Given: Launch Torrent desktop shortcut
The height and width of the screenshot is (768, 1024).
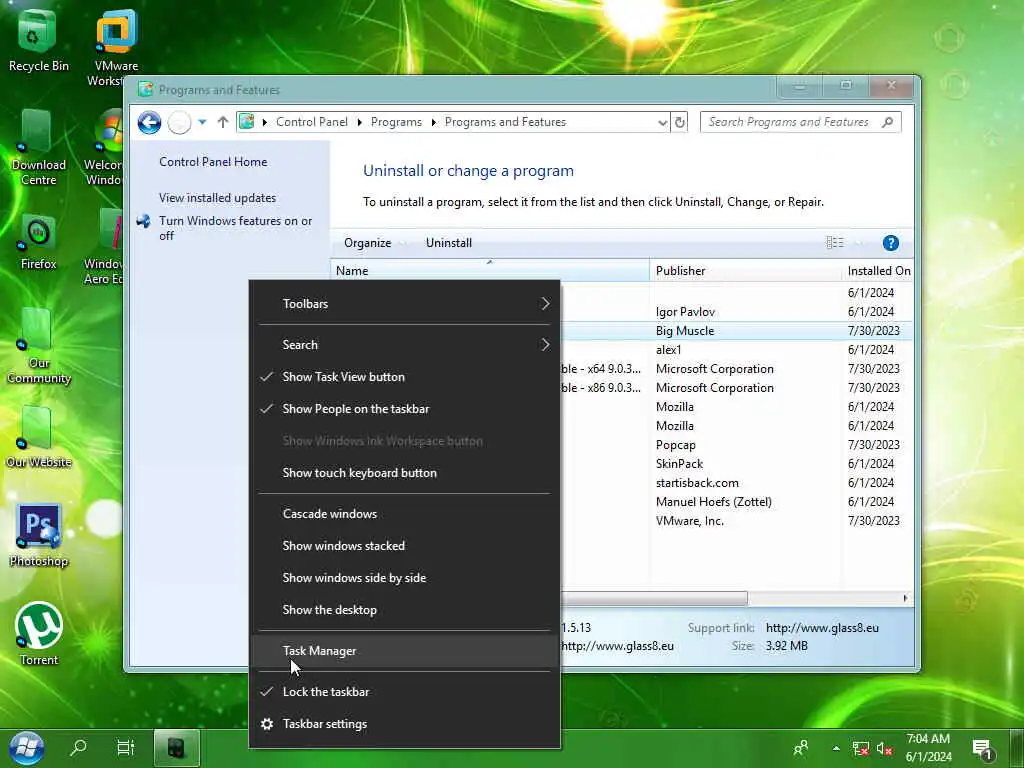Looking at the screenshot, I should tap(38, 633).
